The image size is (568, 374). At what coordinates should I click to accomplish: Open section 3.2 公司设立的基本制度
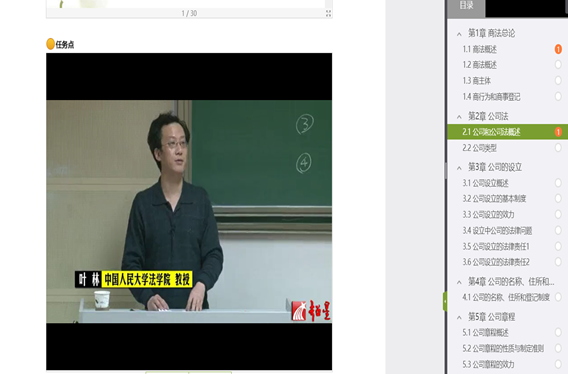pos(494,199)
